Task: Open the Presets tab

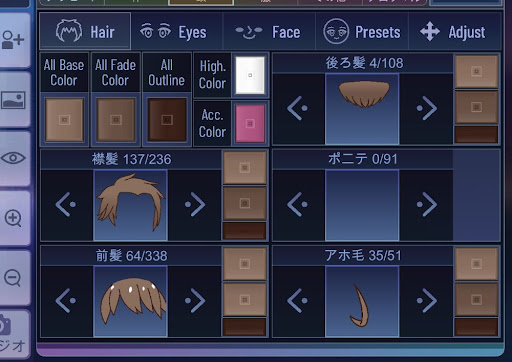Action: pyautogui.click(x=362, y=32)
